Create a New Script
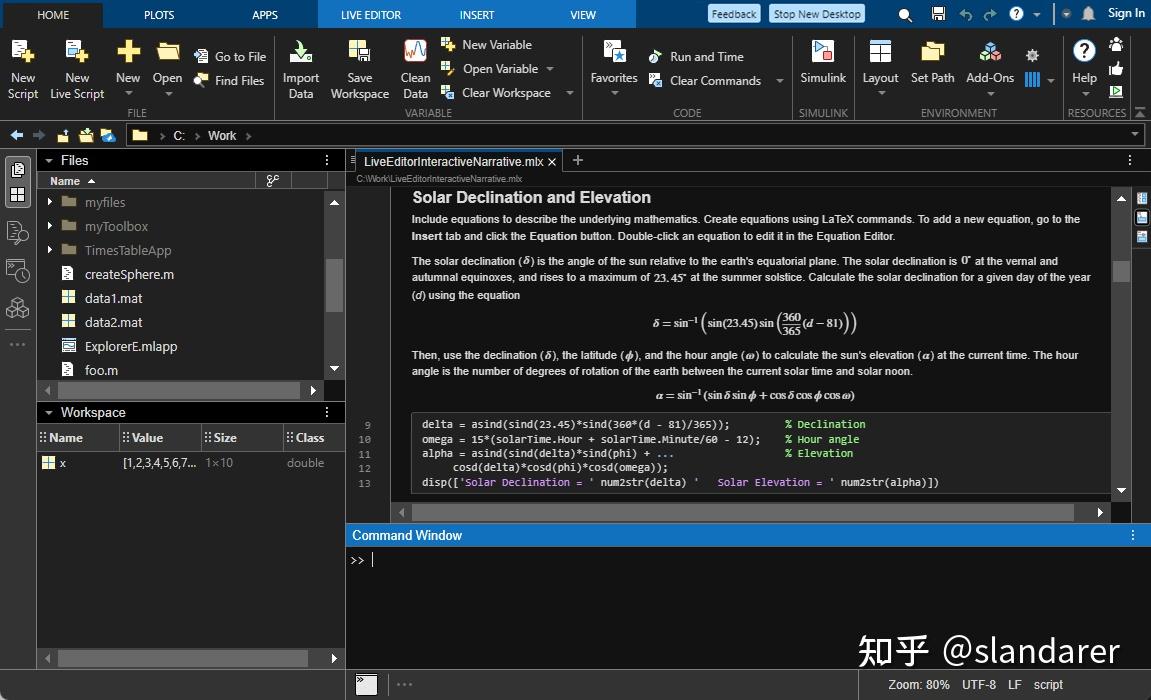 [x=22, y=68]
